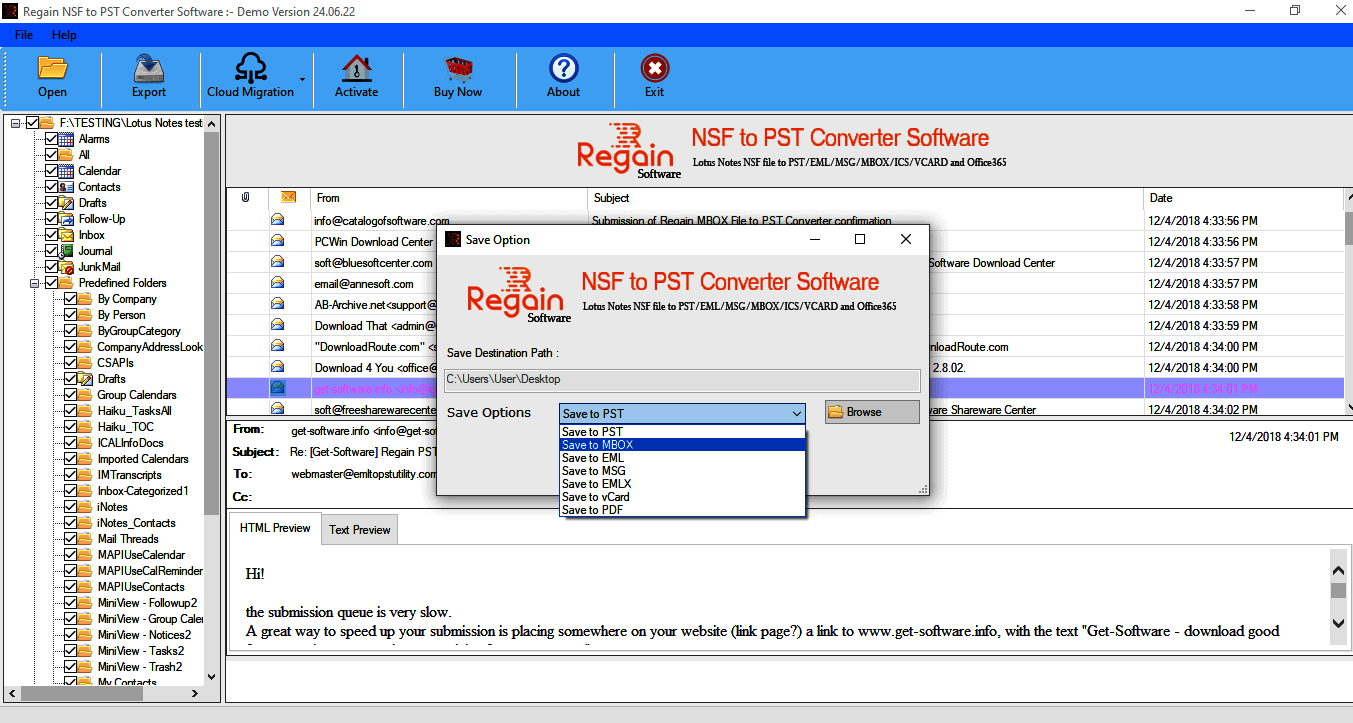1353x723 pixels.
Task: Click envelope icon for info@catalogofsoftware.com email
Action: [278, 220]
